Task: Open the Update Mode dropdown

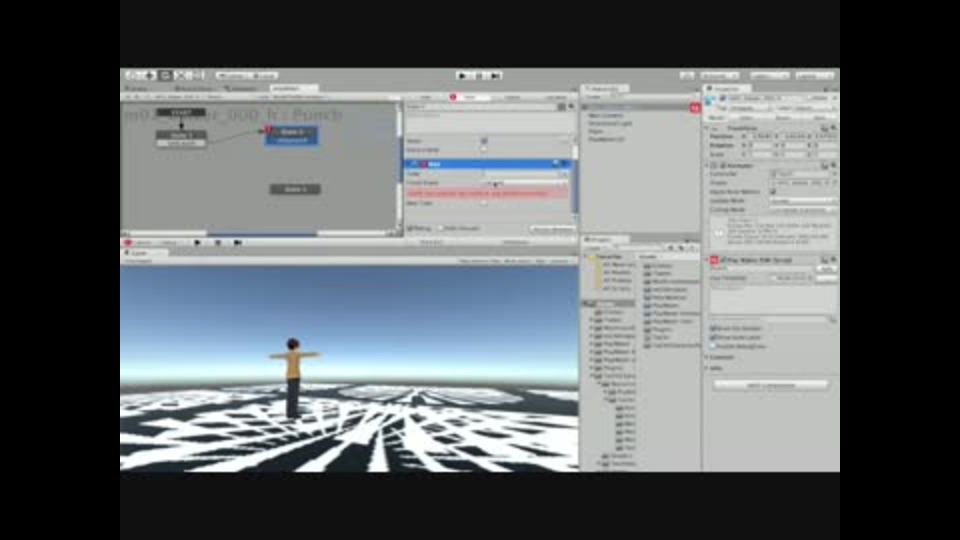Action: (803, 201)
